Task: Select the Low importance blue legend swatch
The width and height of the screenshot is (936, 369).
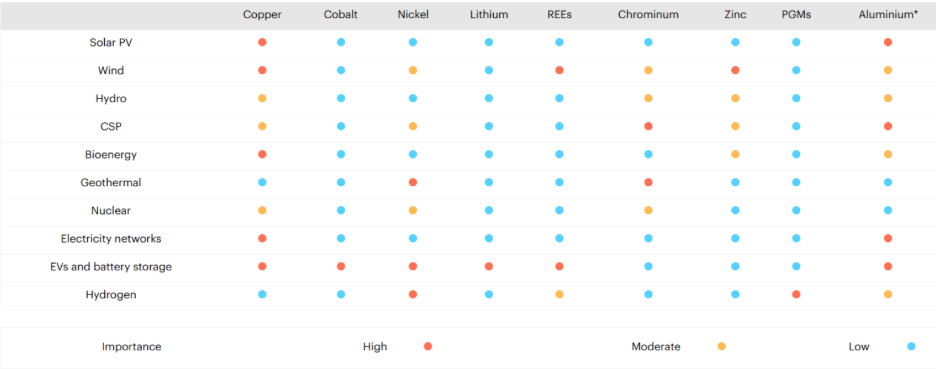Action: click(911, 346)
